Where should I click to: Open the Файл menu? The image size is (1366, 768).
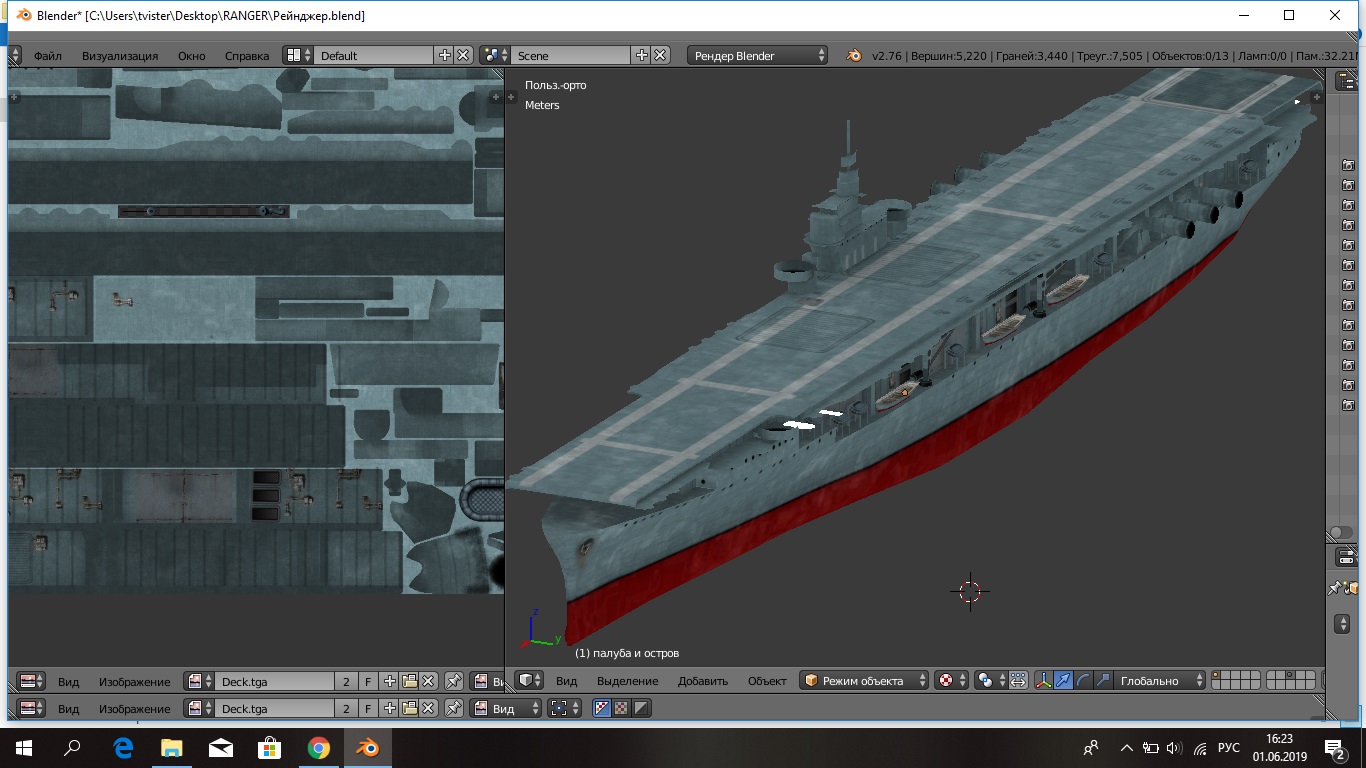point(47,56)
